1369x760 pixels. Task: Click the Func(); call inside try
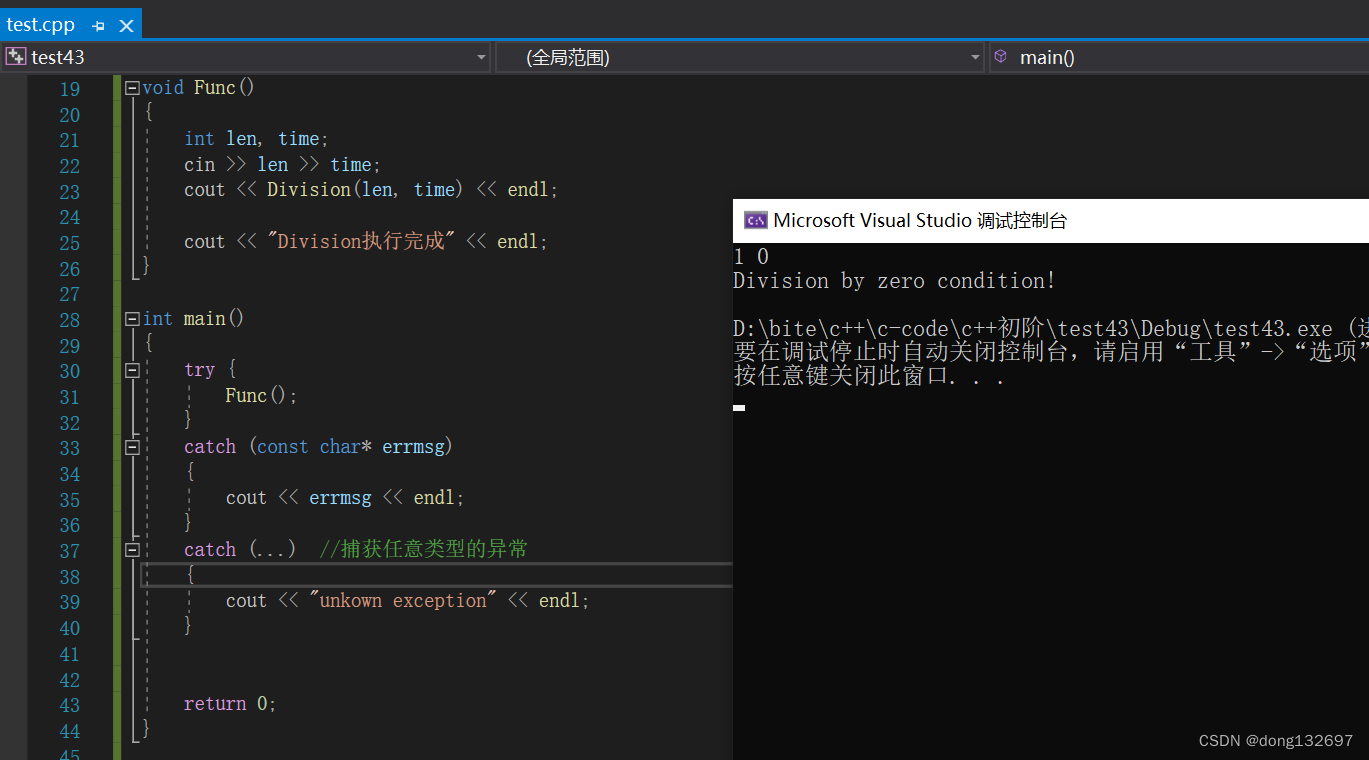(x=261, y=396)
